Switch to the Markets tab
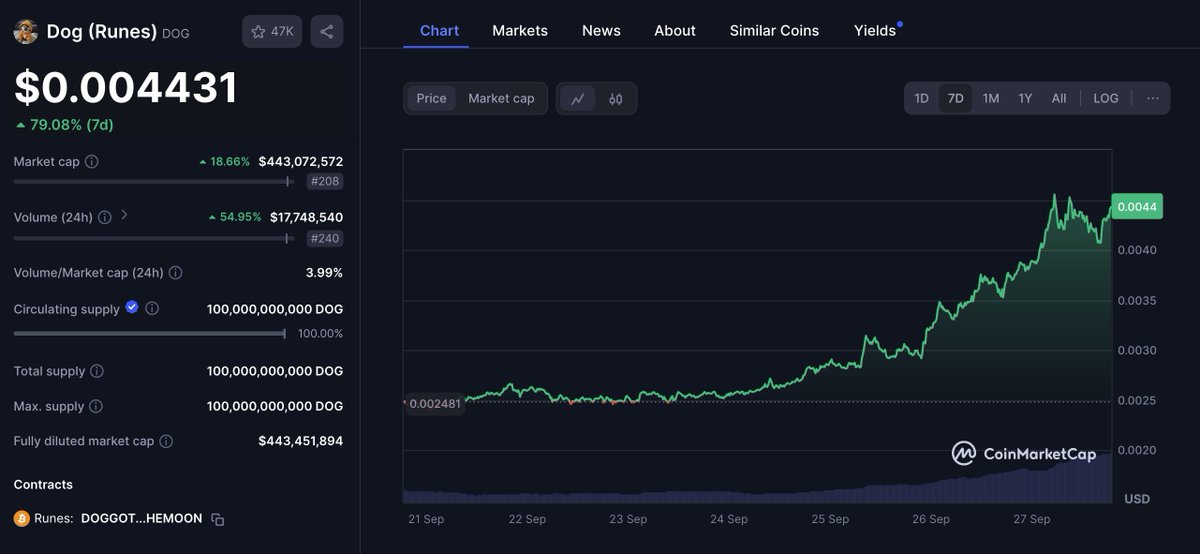This screenshot has width=1200, height=554. [x=520, y=31]
